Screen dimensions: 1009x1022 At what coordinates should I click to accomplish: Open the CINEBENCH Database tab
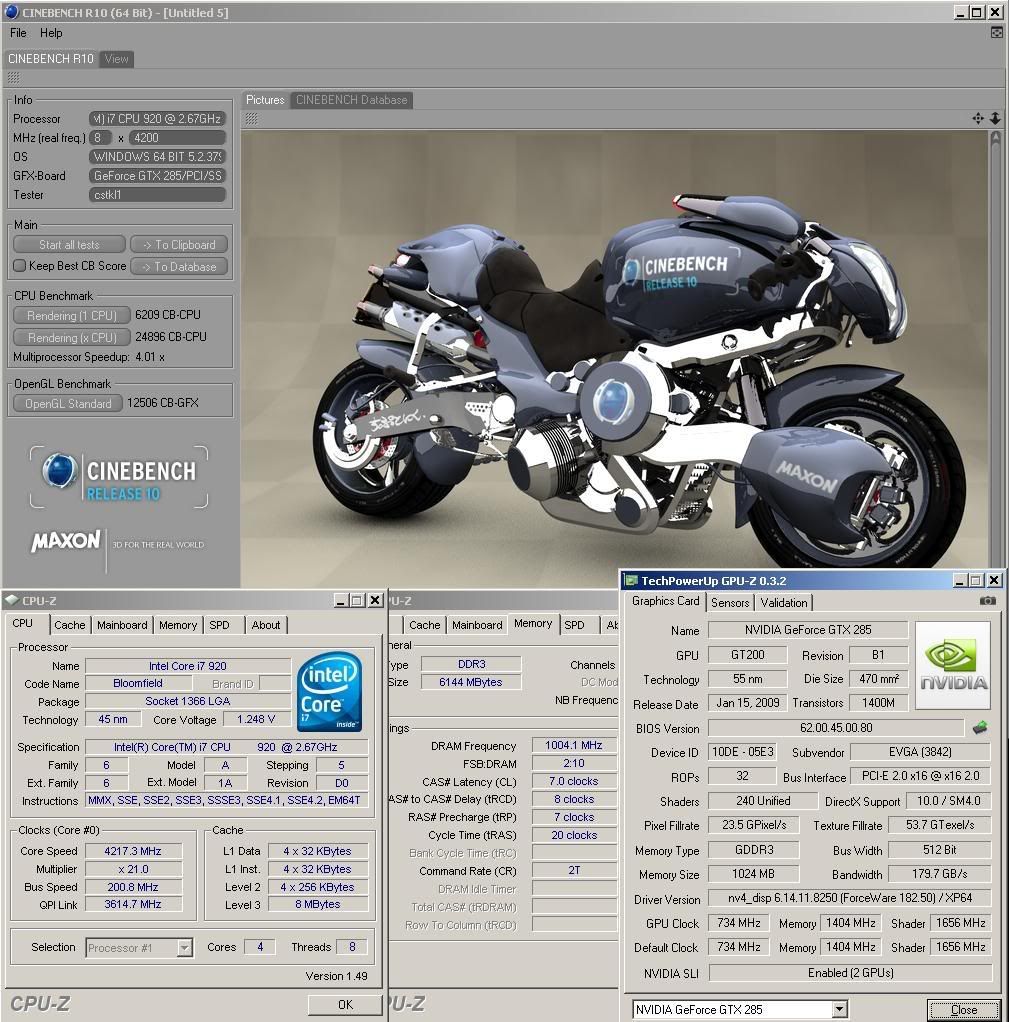point(351,100)
